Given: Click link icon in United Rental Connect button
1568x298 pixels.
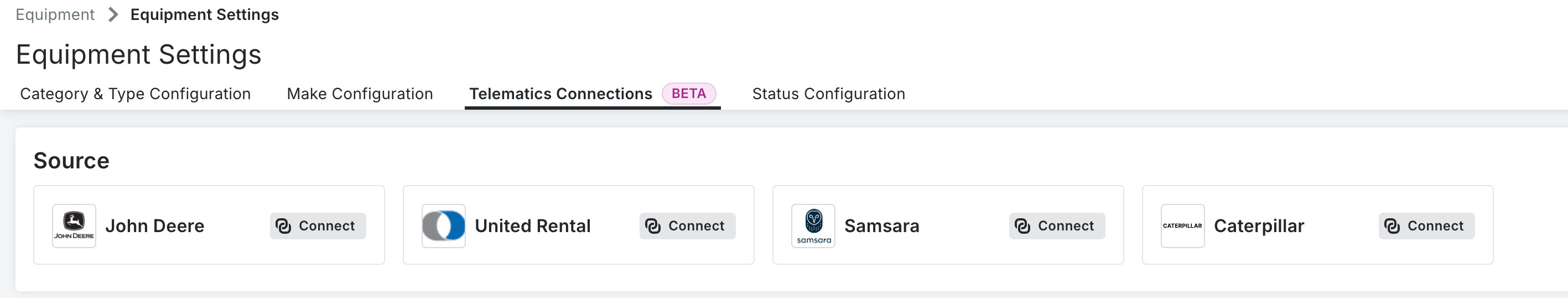Looking at the screenshot, I should click(x=652, y=226).
